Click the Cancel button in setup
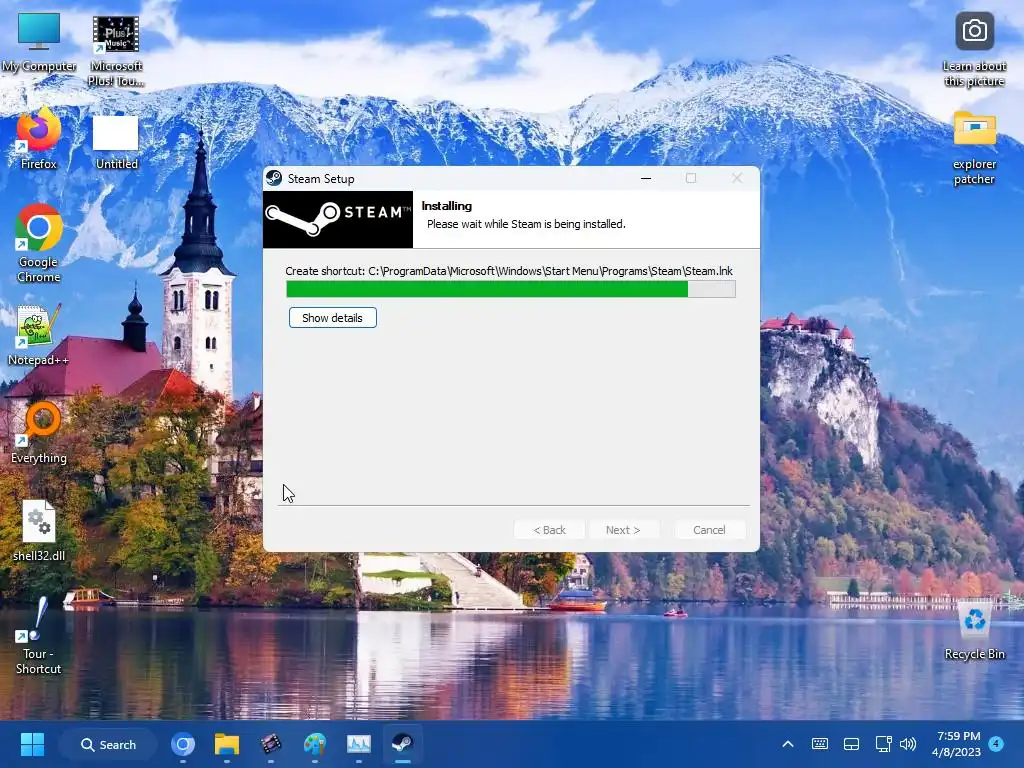Screen dimensions: 1024x768 point(709,530)
